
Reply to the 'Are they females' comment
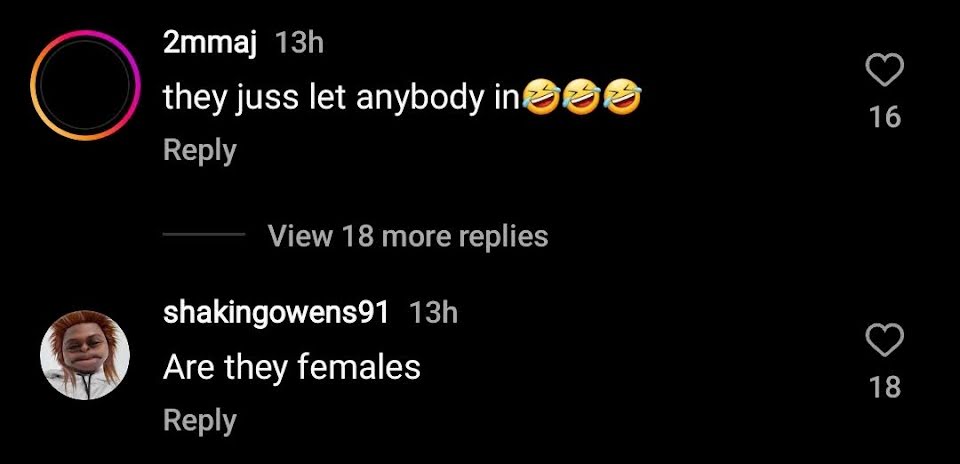[x=200, y=421]
